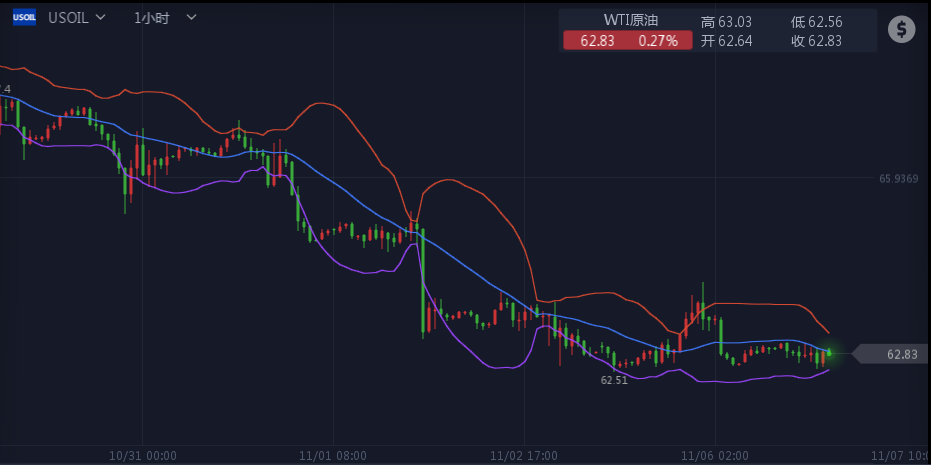
Task: Expand the USOIL symbol dropdown arrow
Action: click(x=100, y=18)
